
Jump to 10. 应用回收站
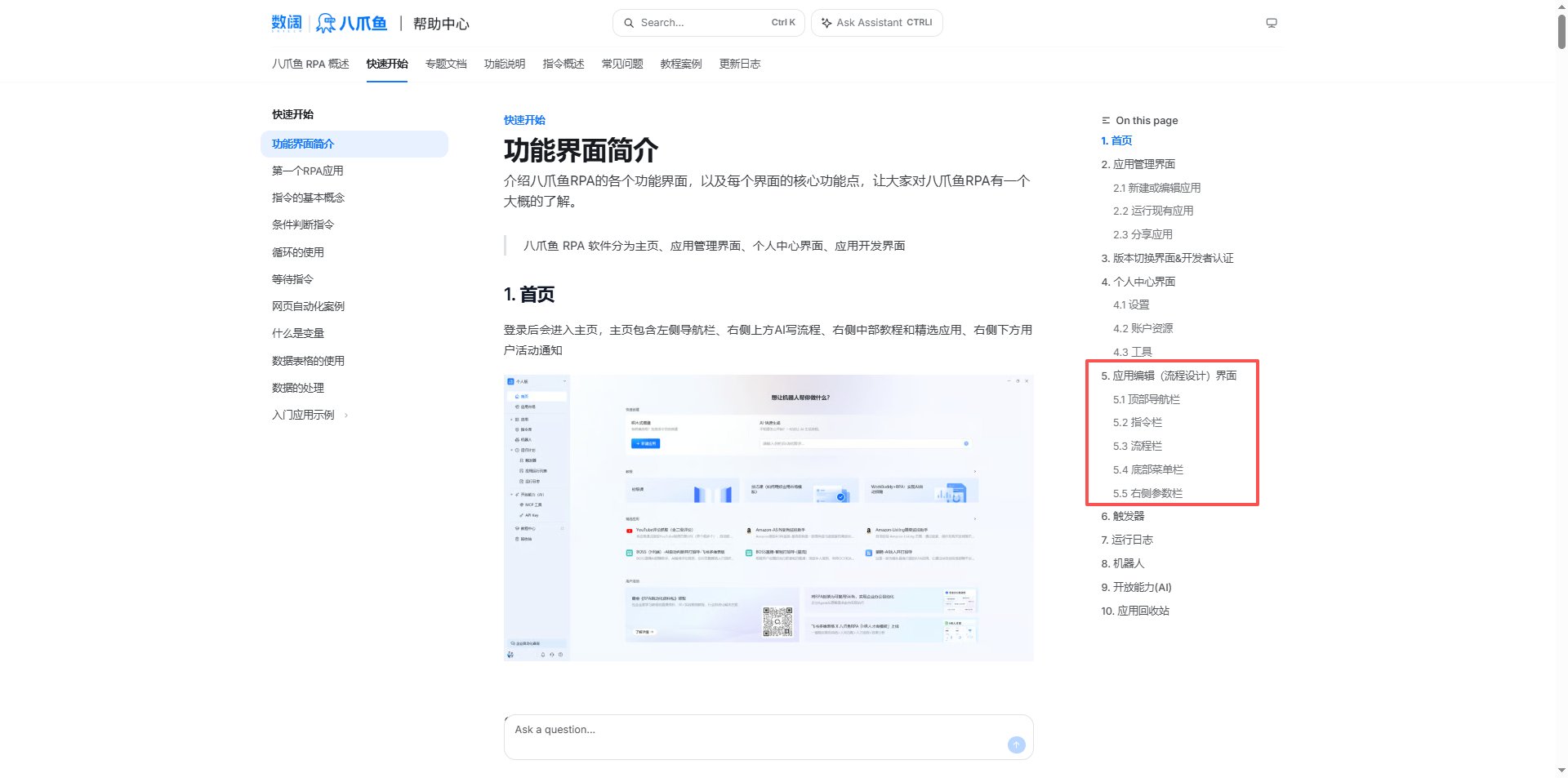[x=1135, y=611]
